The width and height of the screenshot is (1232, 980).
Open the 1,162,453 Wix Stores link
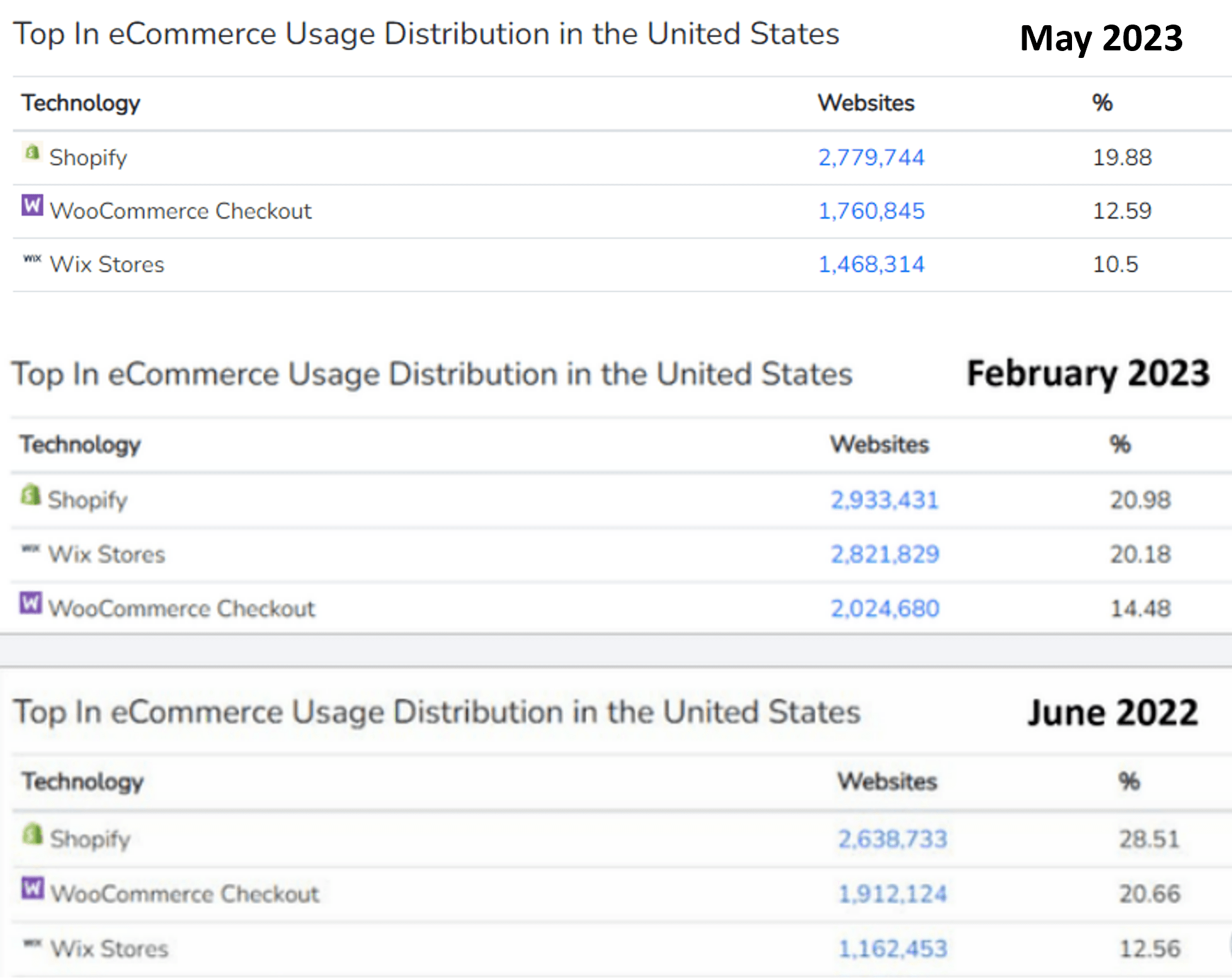tap(893, 949)
